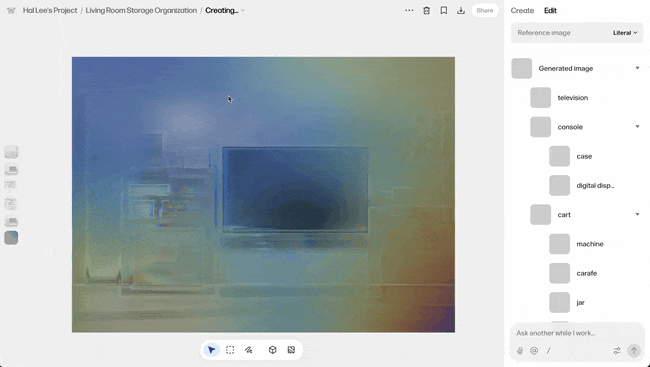The height and width of the screenshot is (367, 650).
Task: Collapse the Generated image layer group
Action: tap(637, 68)
